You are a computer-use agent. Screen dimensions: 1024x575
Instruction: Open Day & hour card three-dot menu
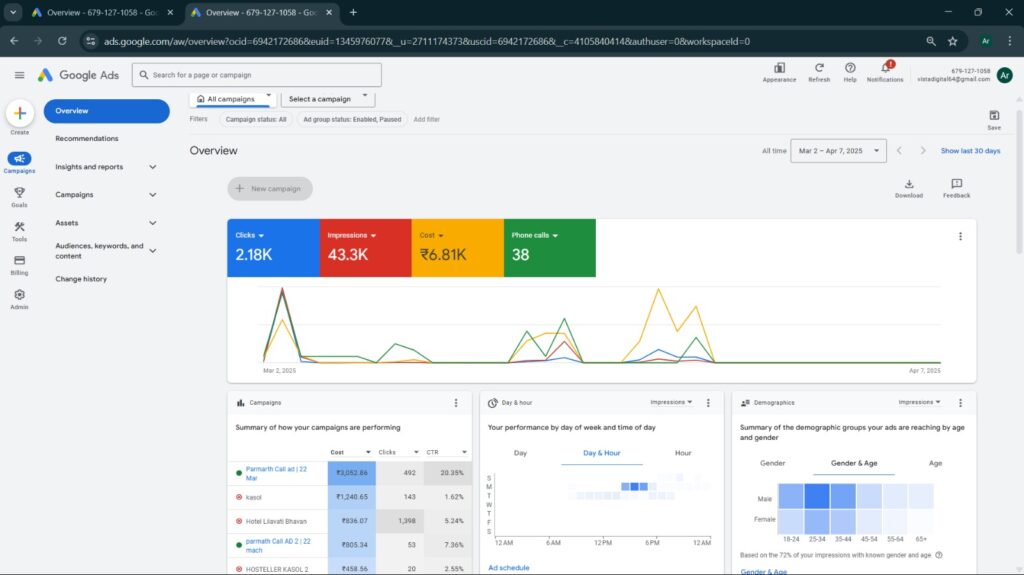coord(708,403)
